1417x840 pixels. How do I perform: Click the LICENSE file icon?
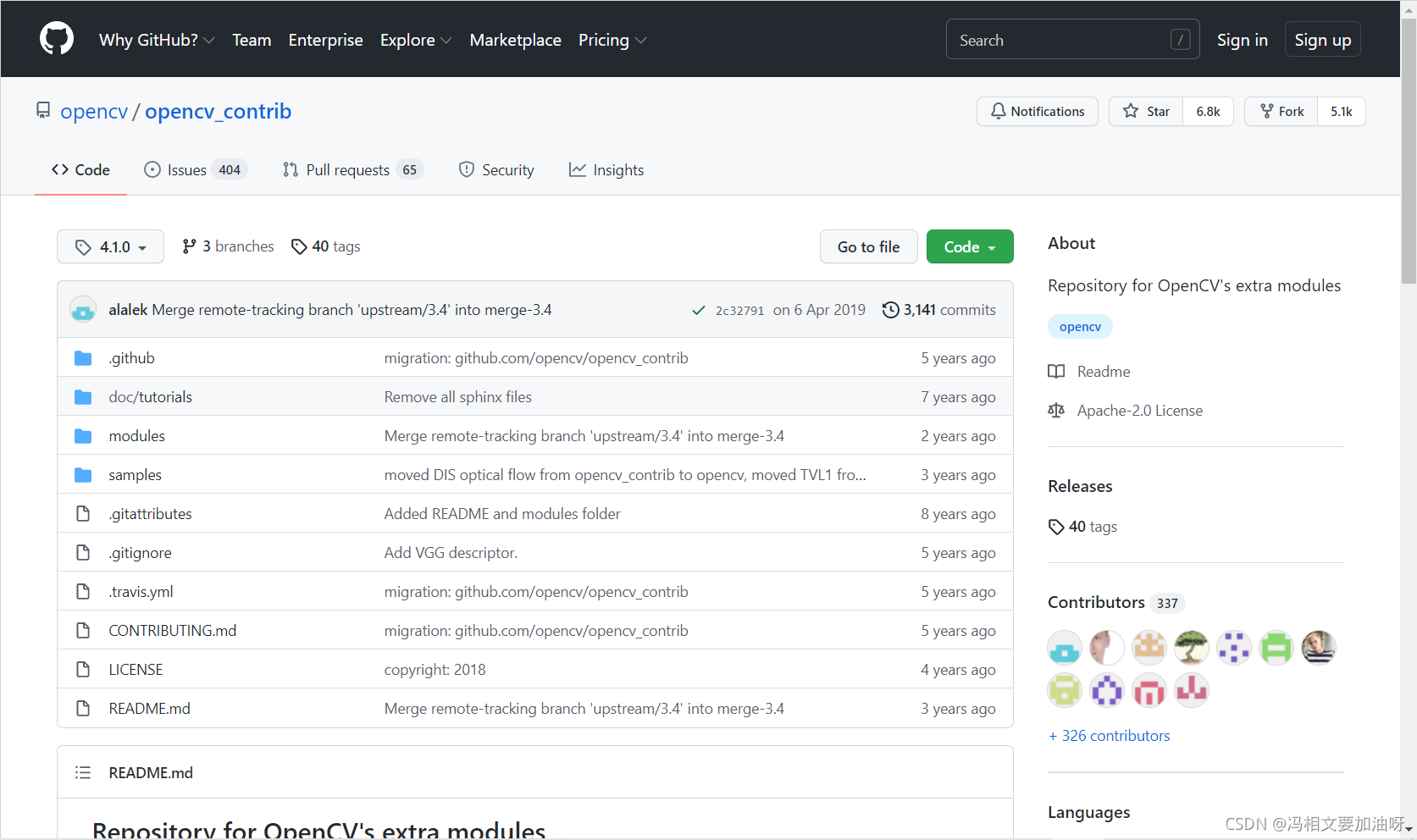pos(83,670)
